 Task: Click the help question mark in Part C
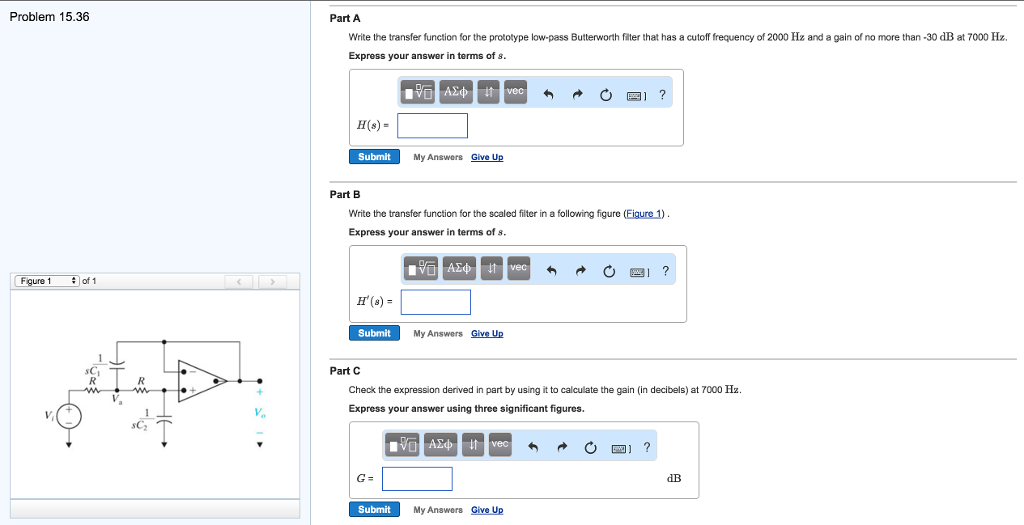tap(647, 447)
